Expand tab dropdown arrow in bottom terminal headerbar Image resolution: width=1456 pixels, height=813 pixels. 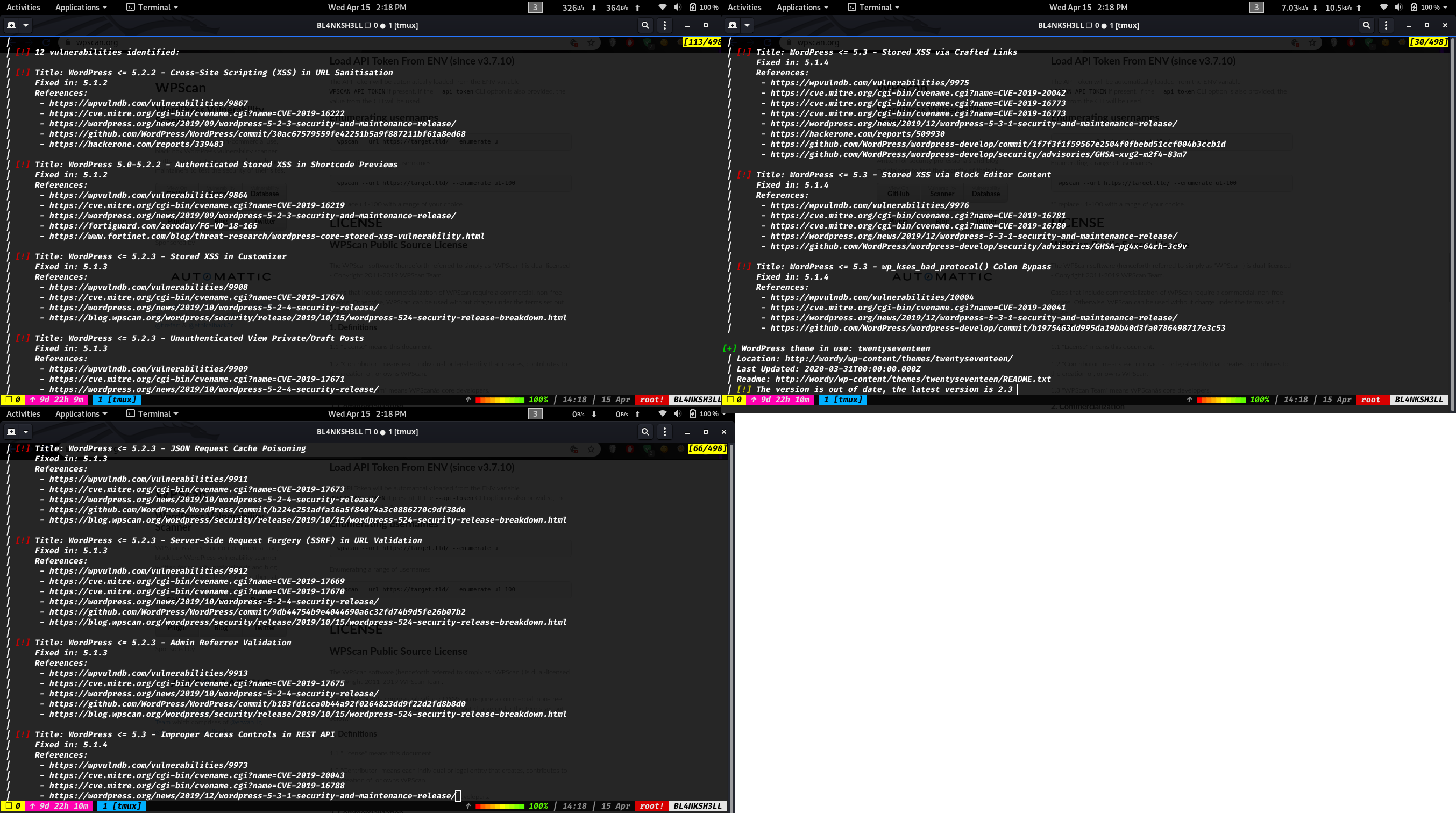click(x=25, y=432)
